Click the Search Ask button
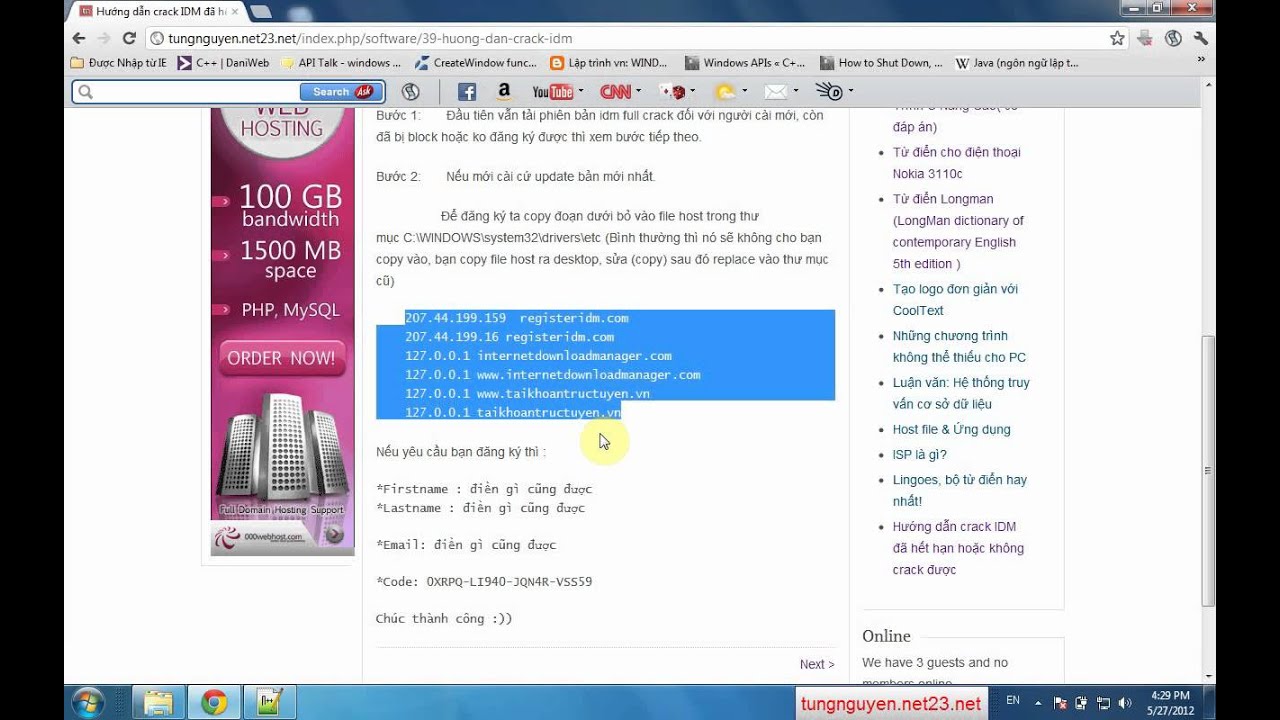The height and width of the screenshot is (720, 1280). coord(340,92)
